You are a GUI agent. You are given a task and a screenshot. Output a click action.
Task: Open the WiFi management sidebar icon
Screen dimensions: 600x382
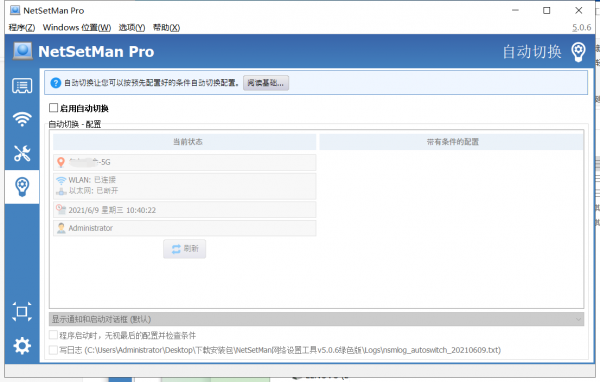pyautogui.click(x=22, y=119)
